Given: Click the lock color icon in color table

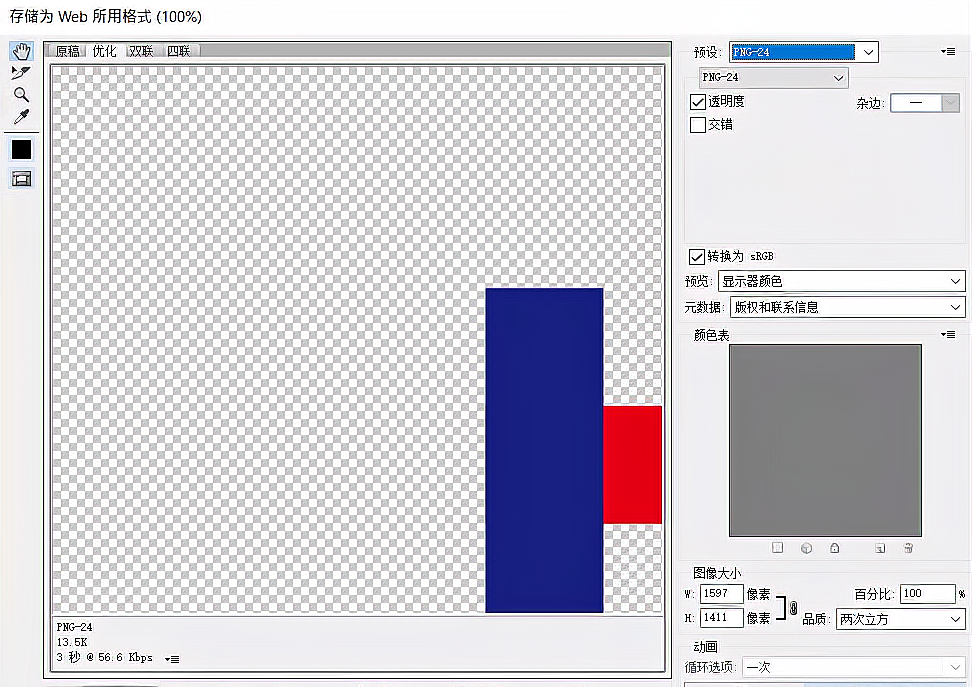Looking at the screenshot, I should tap(834, 547).
